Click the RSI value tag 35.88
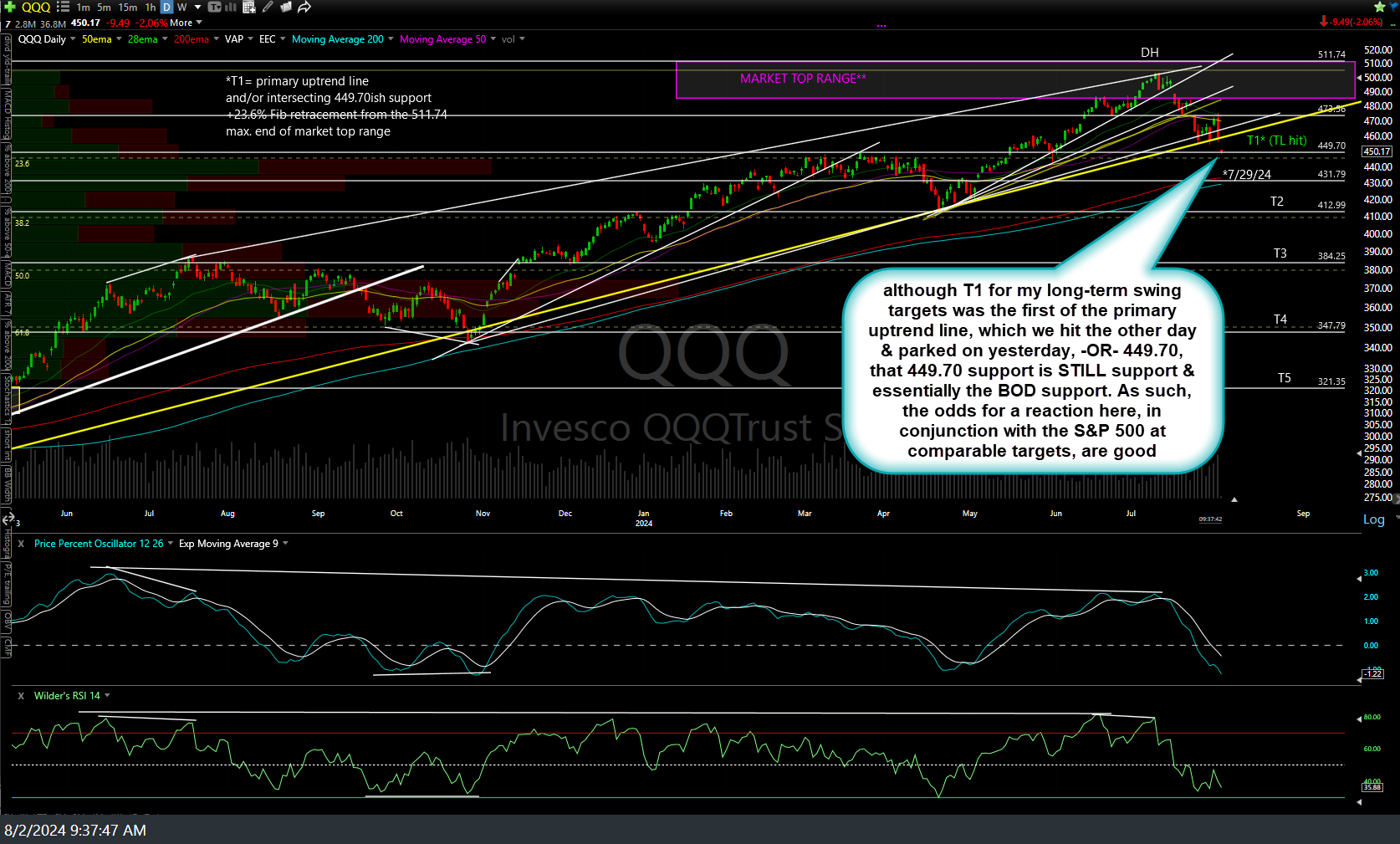This screenshot has height=844, width=1400. coord(1372,787)
